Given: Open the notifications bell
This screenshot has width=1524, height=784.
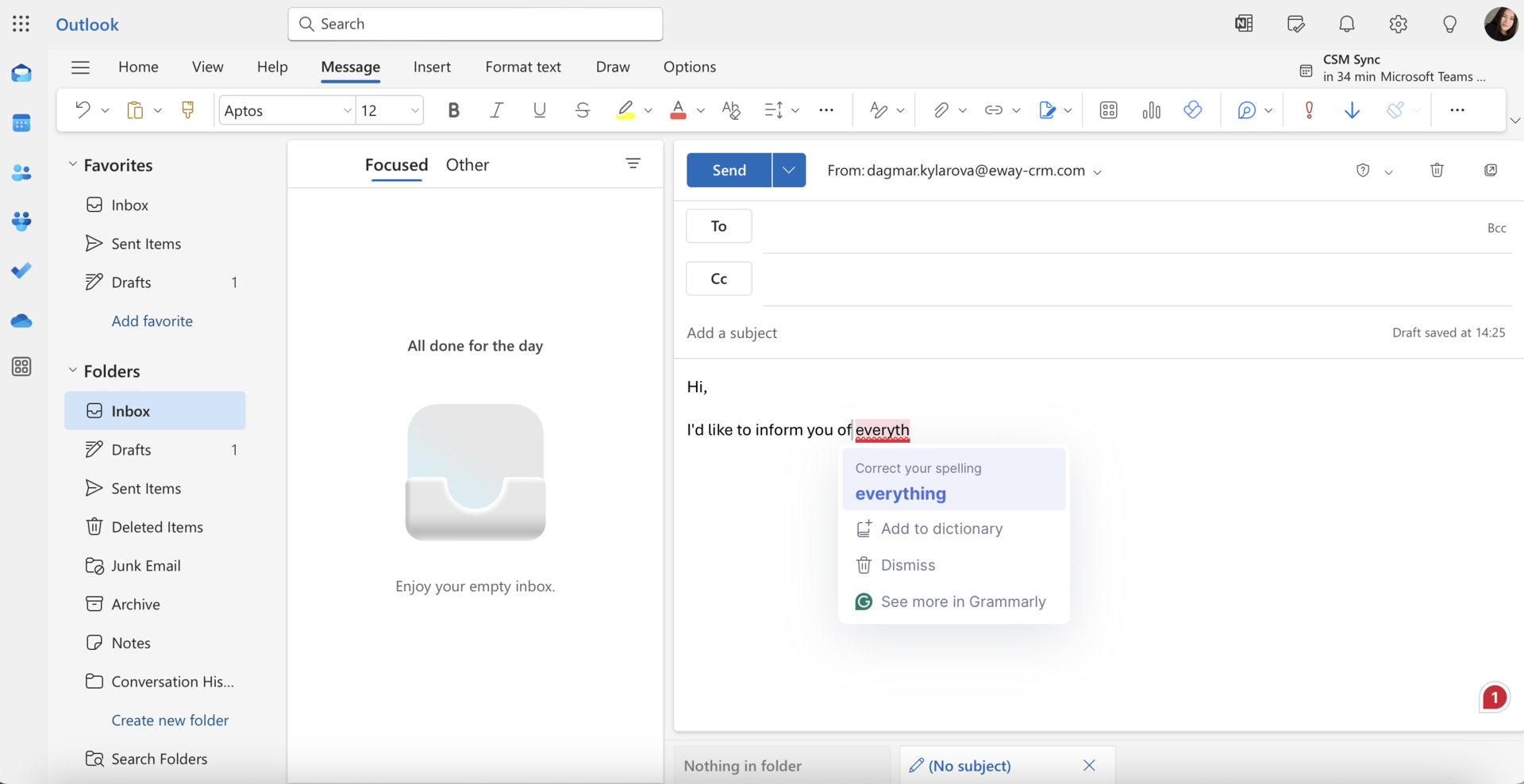Looking at the screenshot, I should tap(1347, 24).
